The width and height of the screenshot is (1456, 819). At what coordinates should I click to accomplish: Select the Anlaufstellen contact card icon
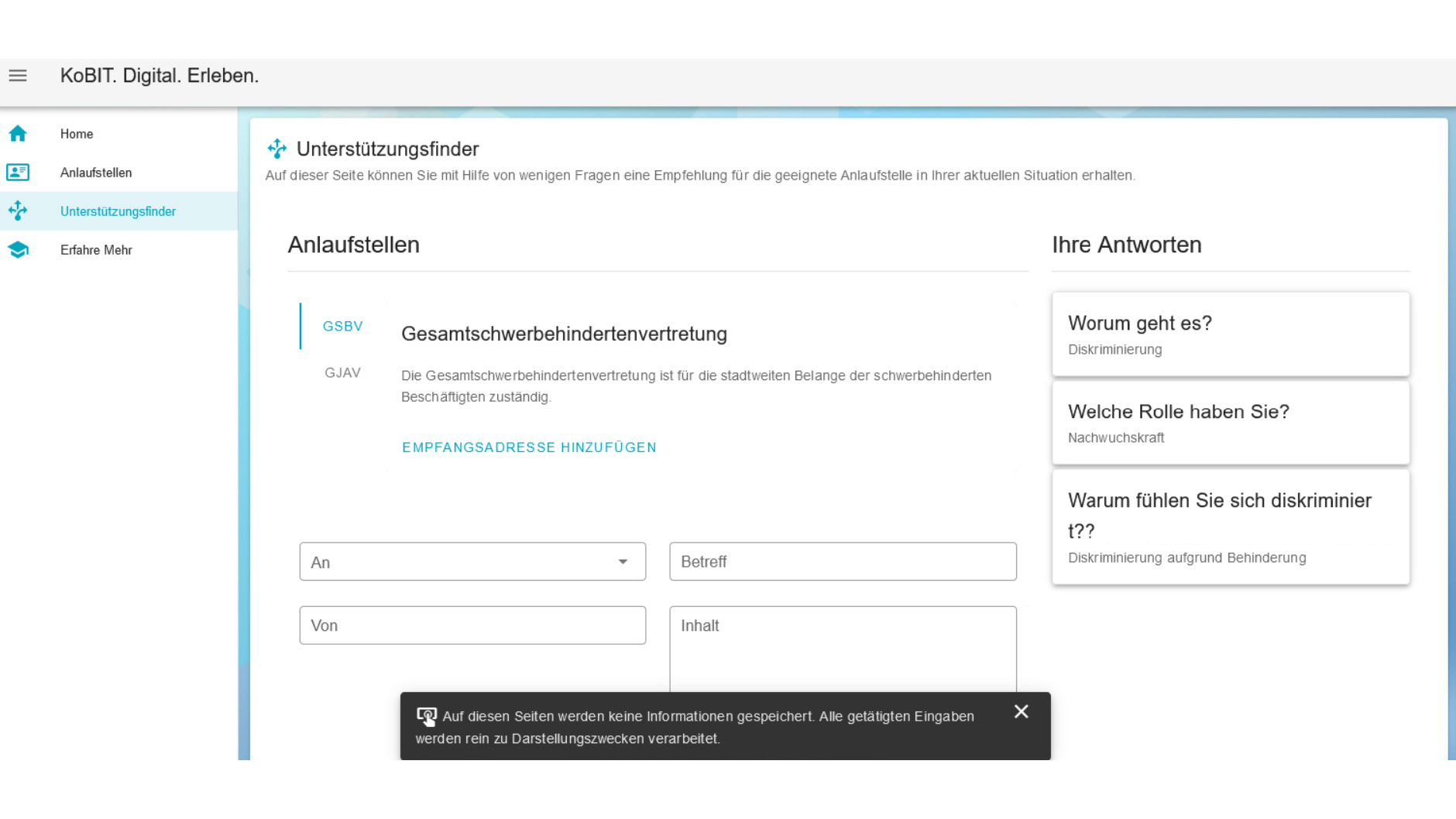point(17,172)
